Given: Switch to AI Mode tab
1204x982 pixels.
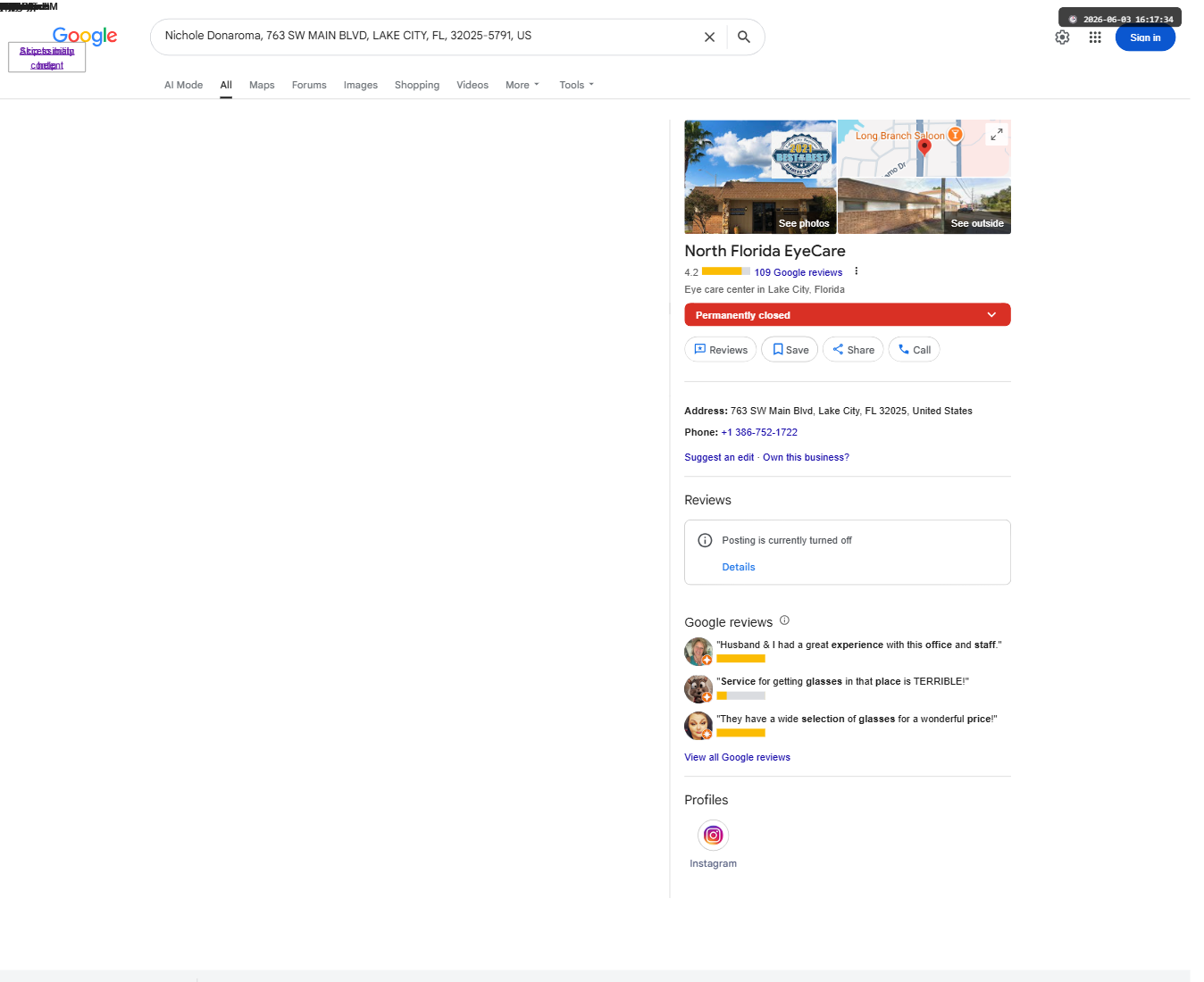Looking at the screenshot, I should pos(183,85).
